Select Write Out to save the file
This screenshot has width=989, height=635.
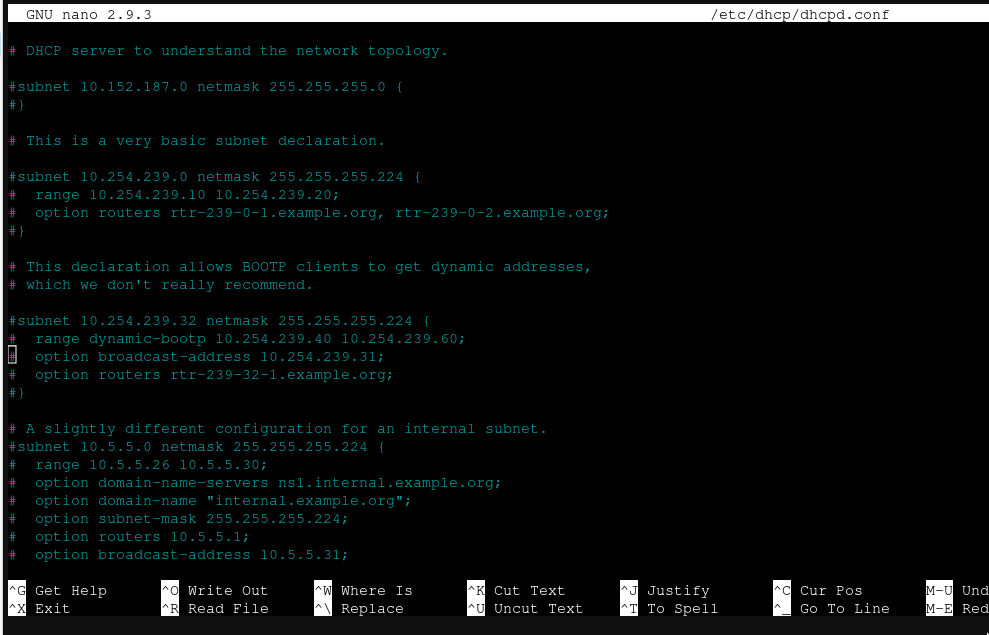[x=225, y=590]
